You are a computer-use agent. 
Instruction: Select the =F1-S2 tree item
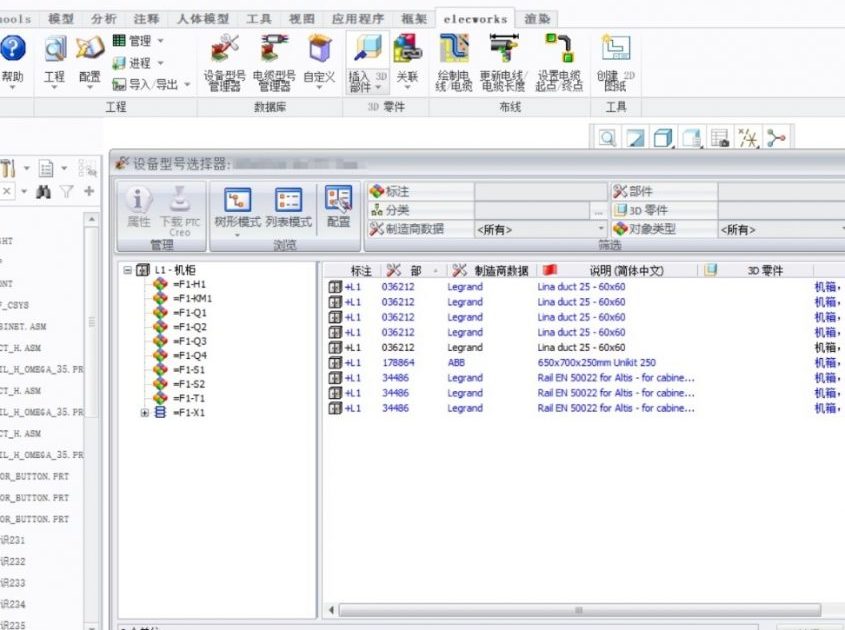(189, 384)
